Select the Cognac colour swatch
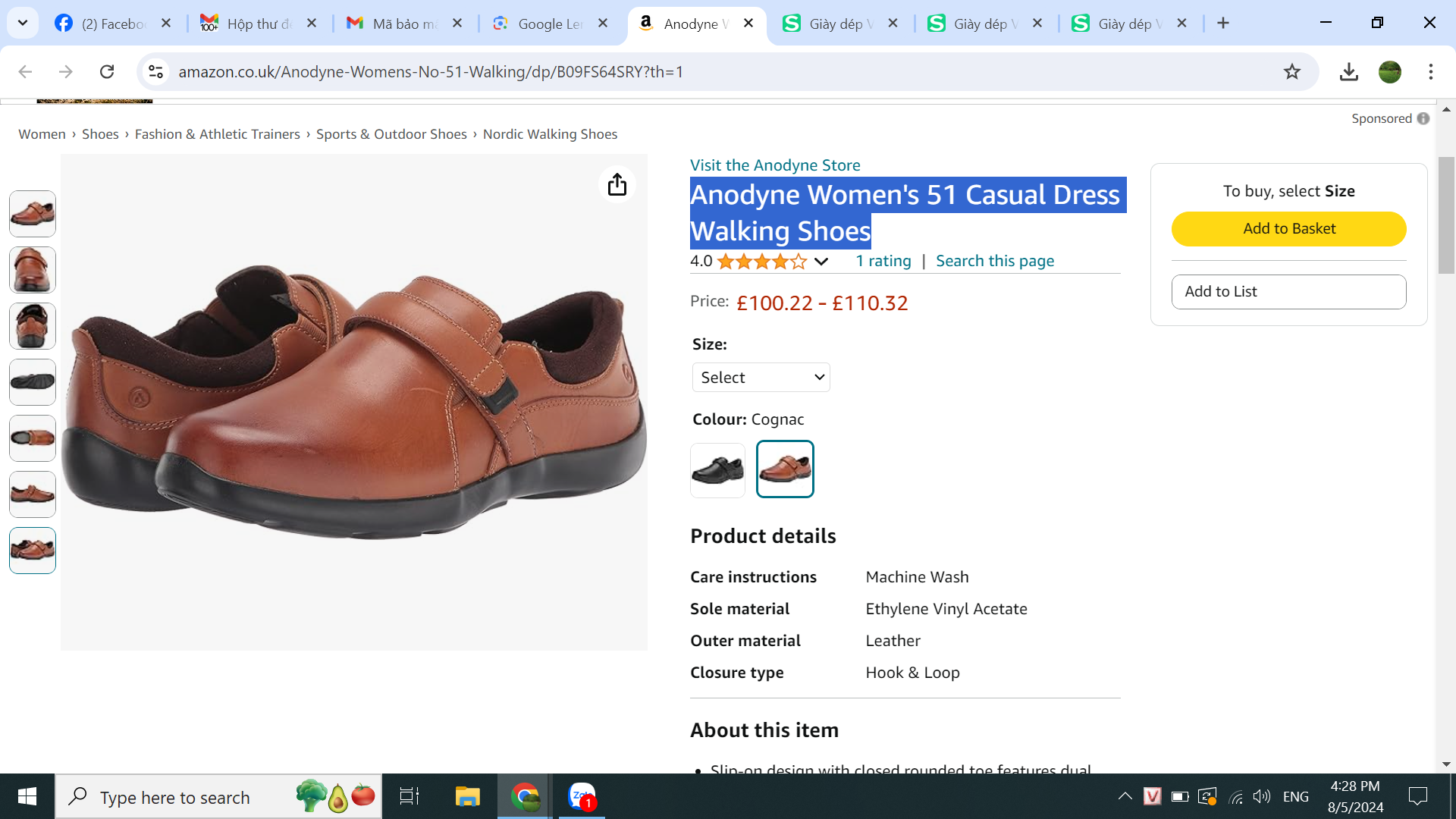The image size is (1456, 819). point(785,469)
